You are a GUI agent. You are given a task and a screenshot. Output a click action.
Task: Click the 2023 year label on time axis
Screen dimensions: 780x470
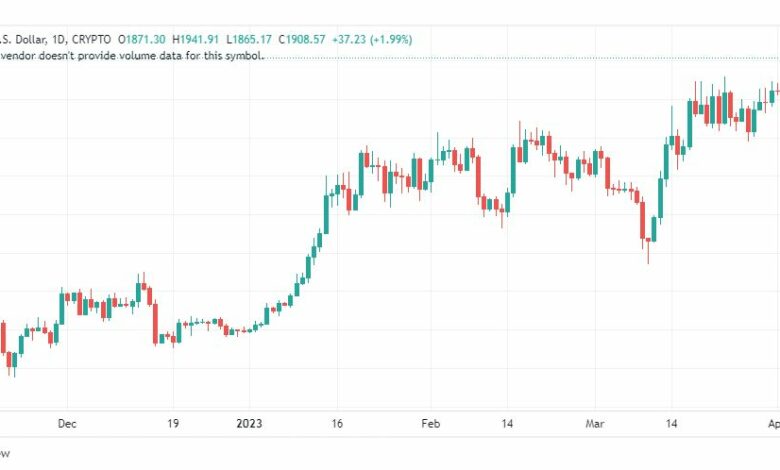tap(249, 424)
